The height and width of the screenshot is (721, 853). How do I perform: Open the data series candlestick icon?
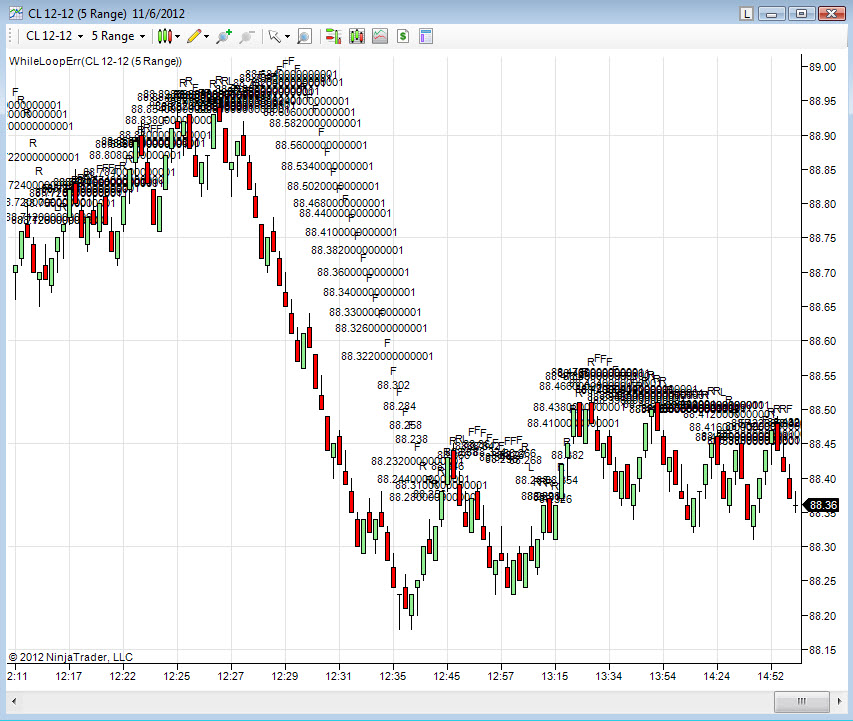pyautogui.click(x=357, y=36)
